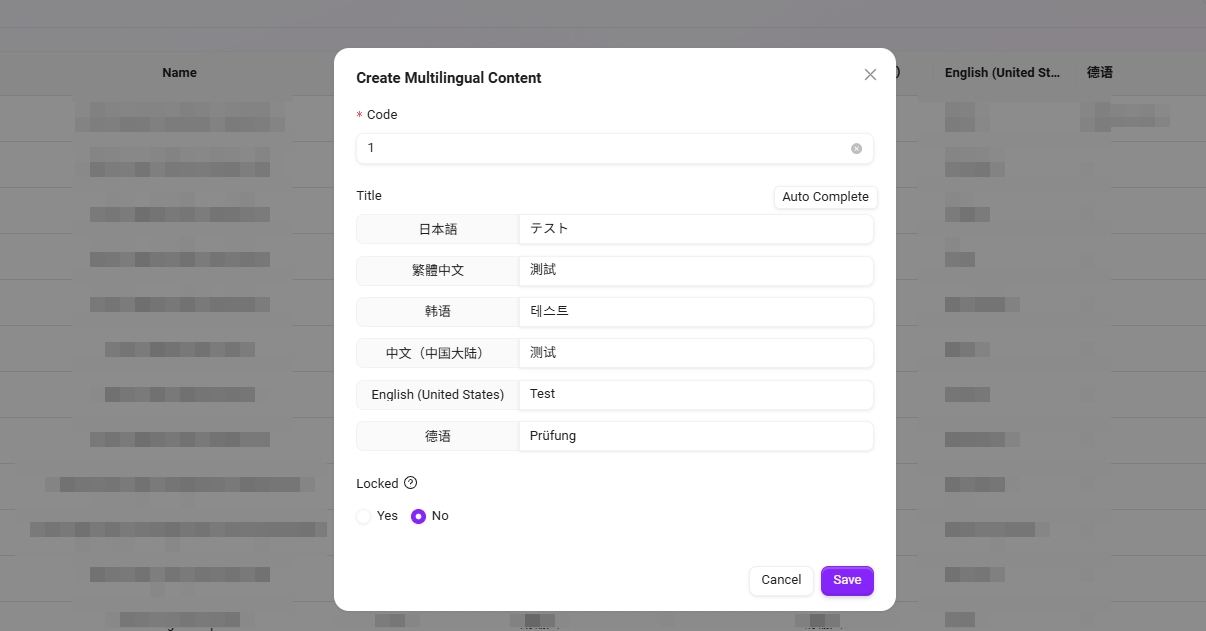Cancel the dialog
Viewport: 1206px width, 631px height.
tap(781, 580)
